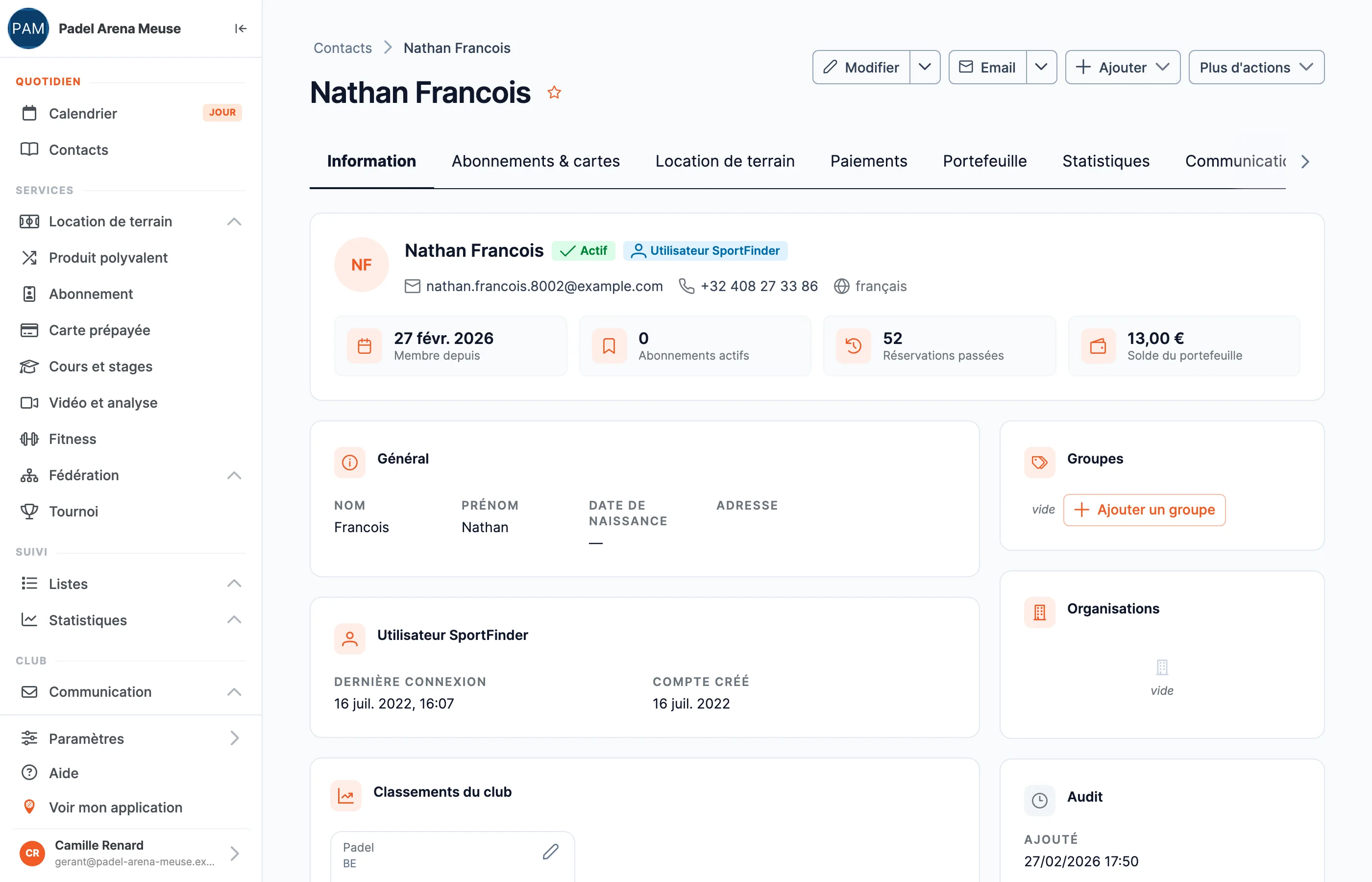The height and width of the screenshot is (882, 1372).
Task: Switch to Statistiques tab
Action: pyautogui.click(x=1106, y=162)
